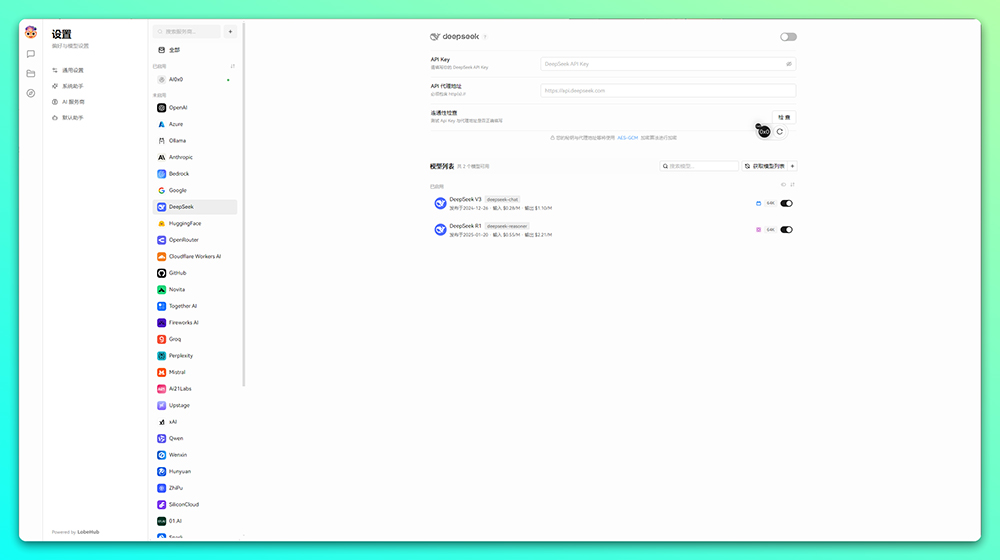This screenshot has width=1000, height=560.
Task: Click the Novita logo in the provider list
Action: click(x=161, y=290)
